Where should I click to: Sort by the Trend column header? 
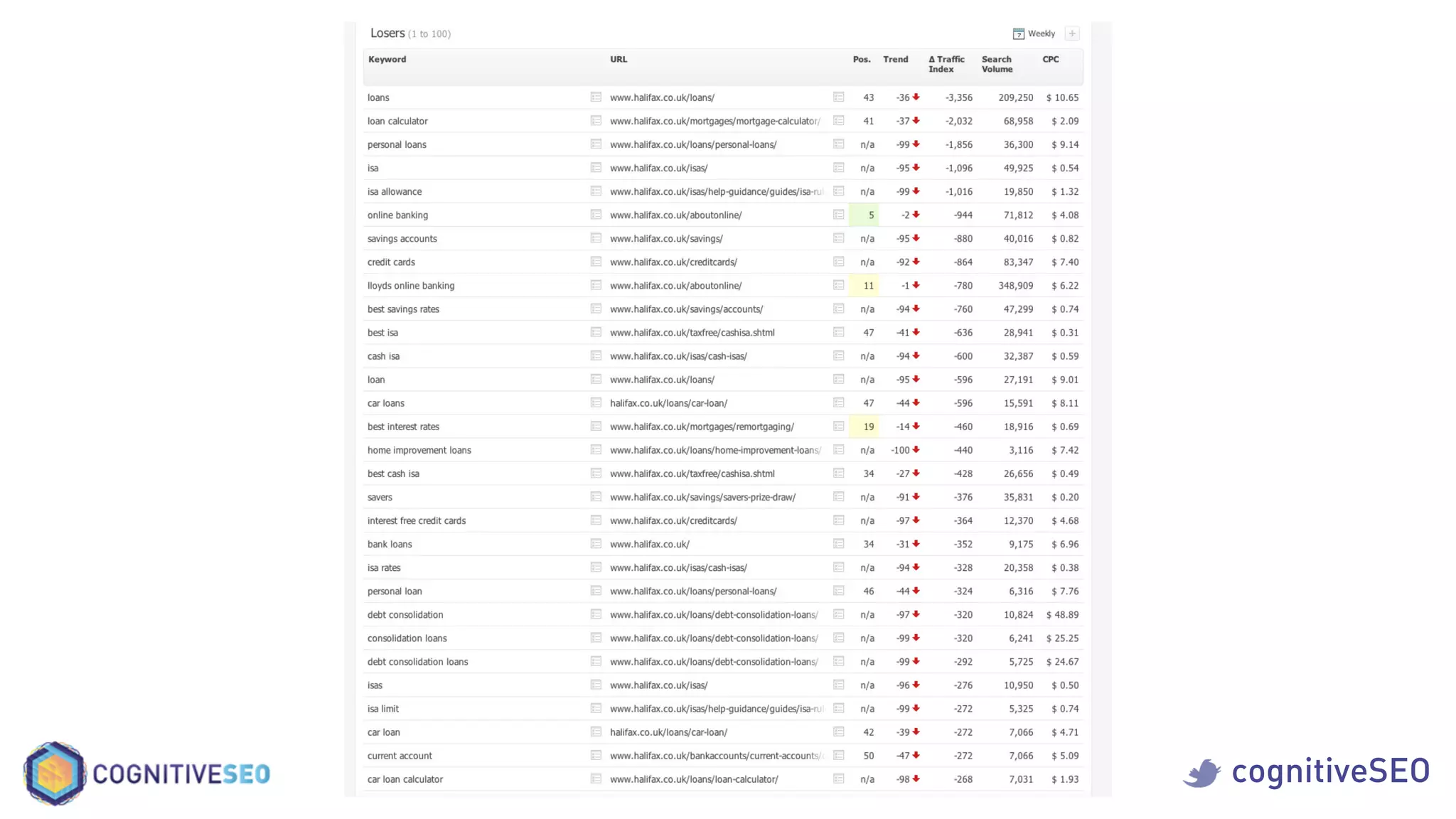pyautogui.click(x=896, y=60)
